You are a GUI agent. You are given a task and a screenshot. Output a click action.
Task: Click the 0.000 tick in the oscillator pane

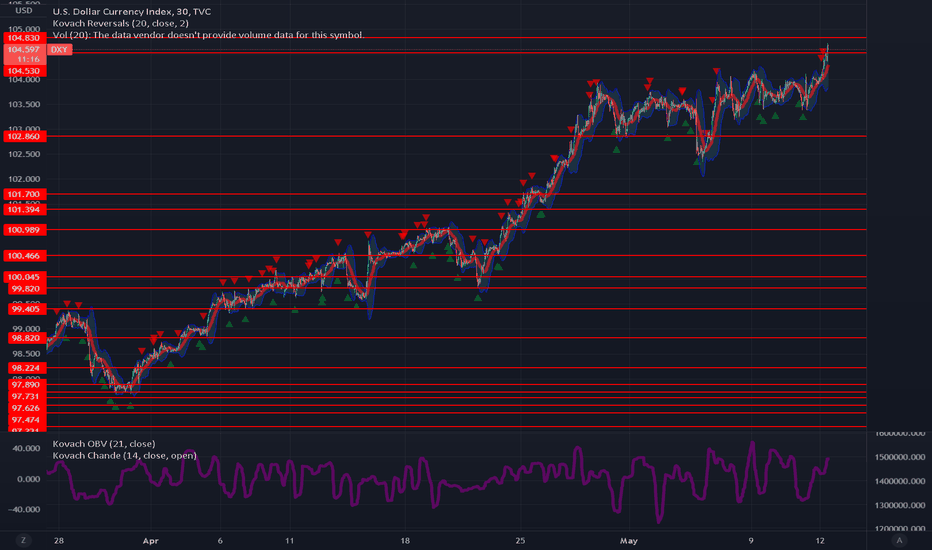(x=29, y=479)
